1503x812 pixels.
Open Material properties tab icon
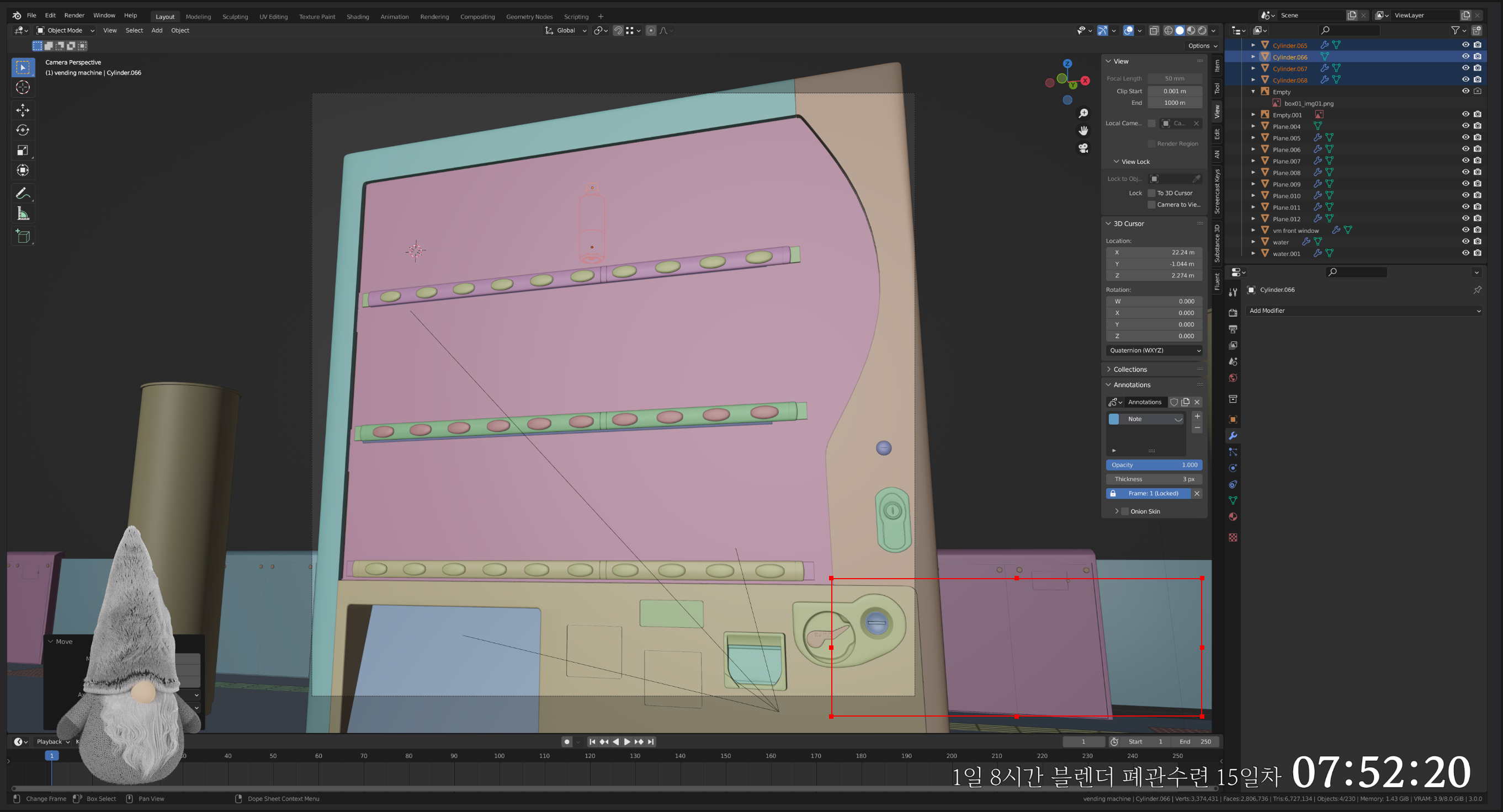point(1233,517)
